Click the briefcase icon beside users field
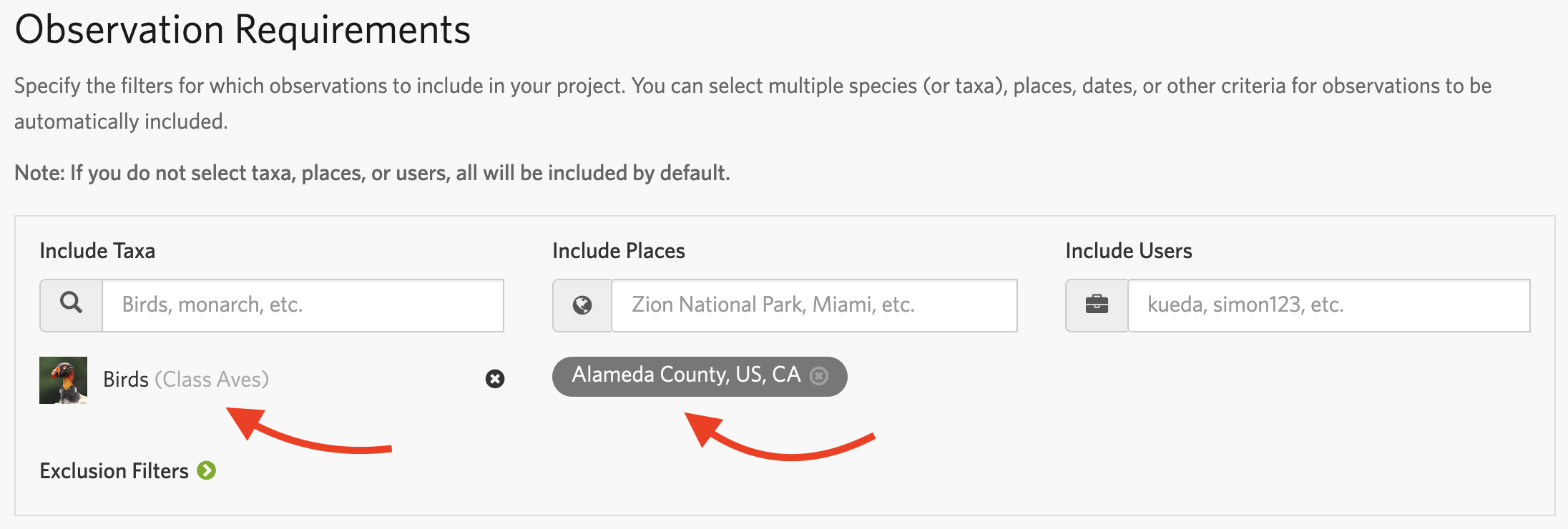This screenshot has width=1568, height=529. (x=1097, y=305)
